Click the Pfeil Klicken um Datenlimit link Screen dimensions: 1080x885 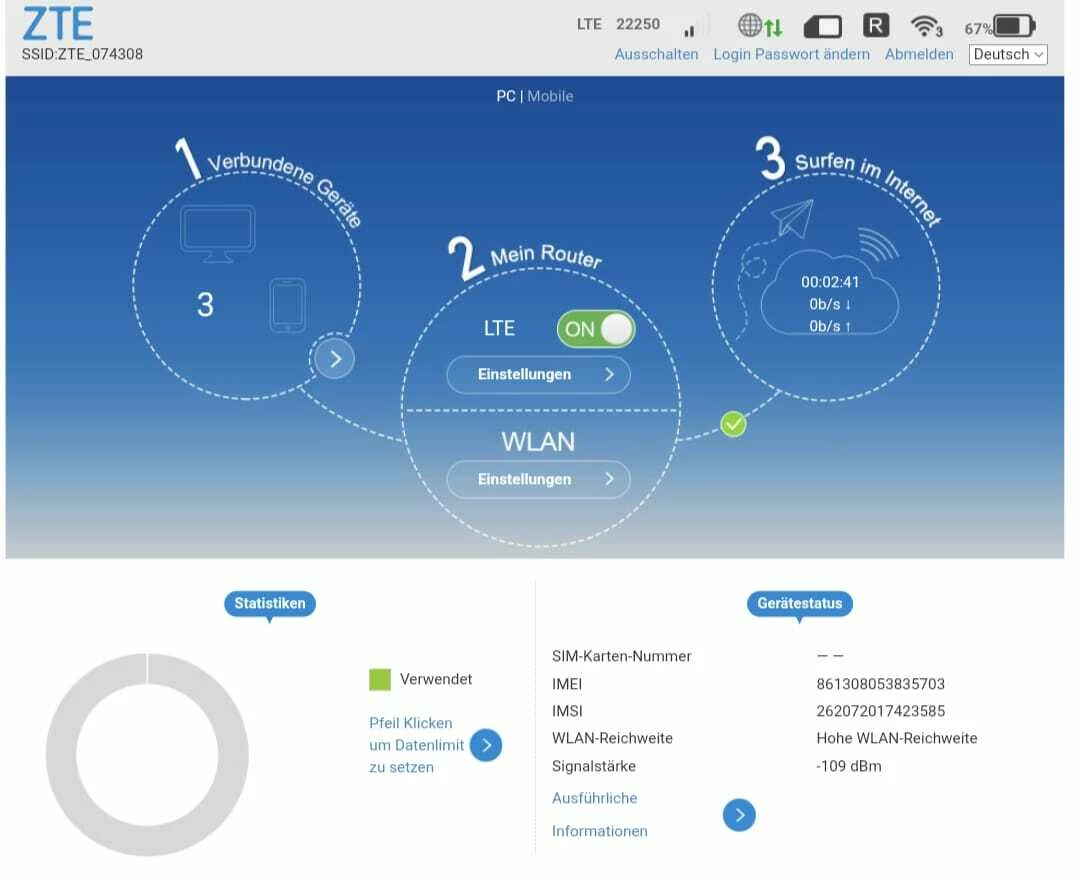[x=416, y=745]
